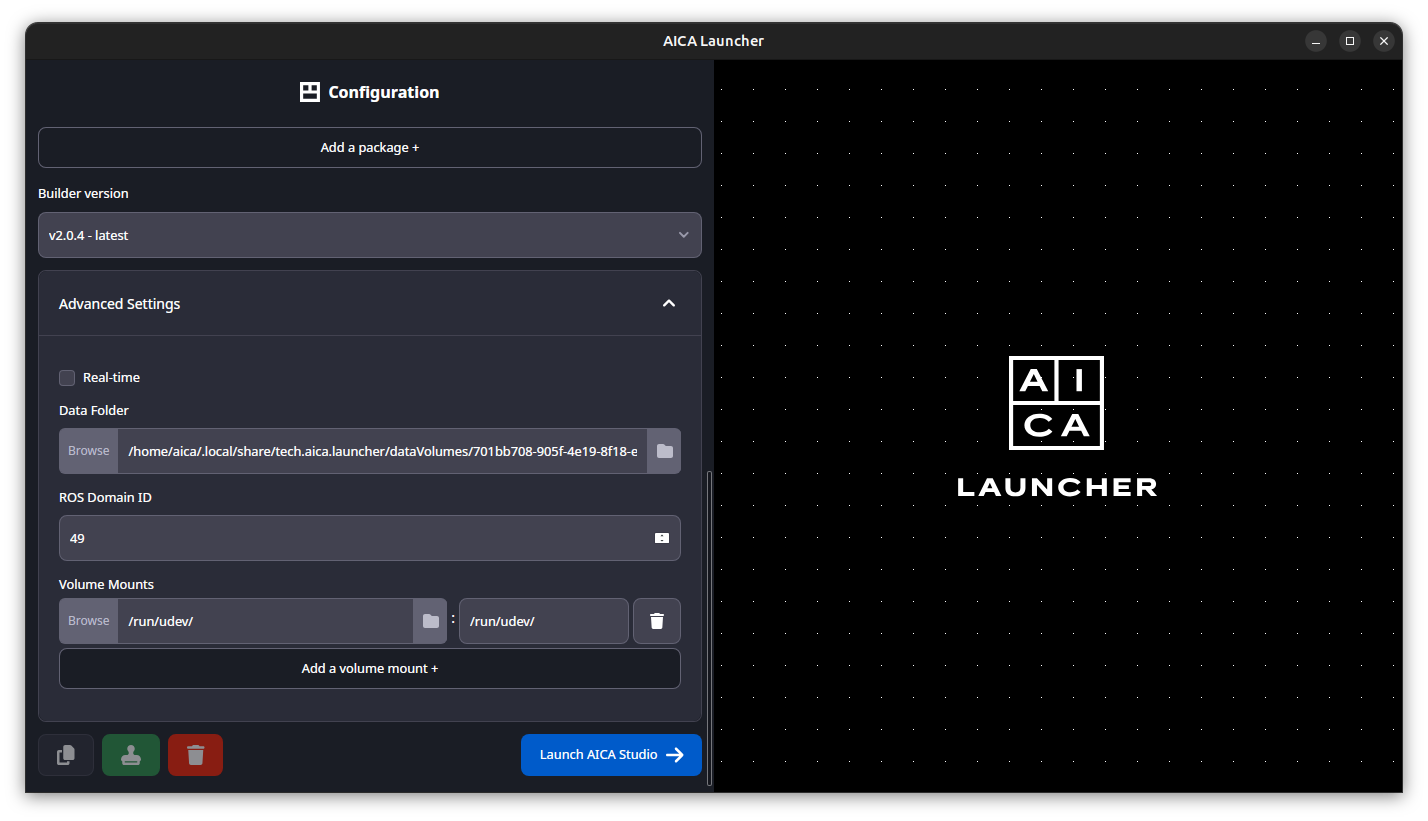The image size is (1428, 821).
Task: Click the Data Folder path field
Action: [382, 451]
